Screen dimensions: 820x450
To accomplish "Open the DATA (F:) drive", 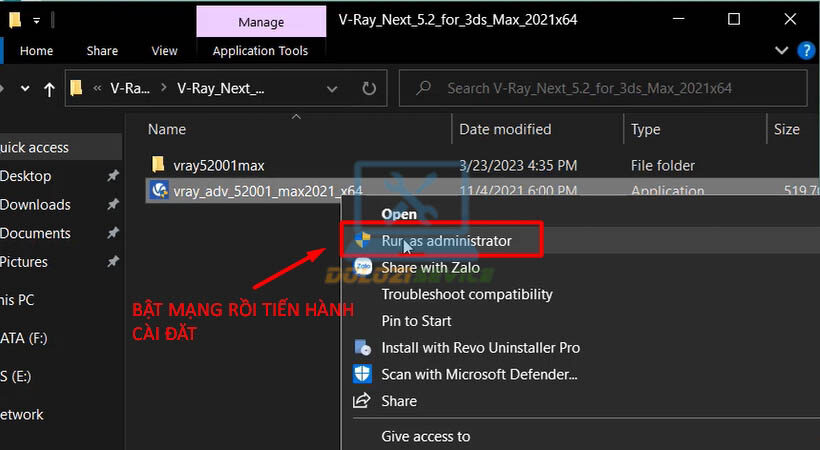I will (24, 338).
